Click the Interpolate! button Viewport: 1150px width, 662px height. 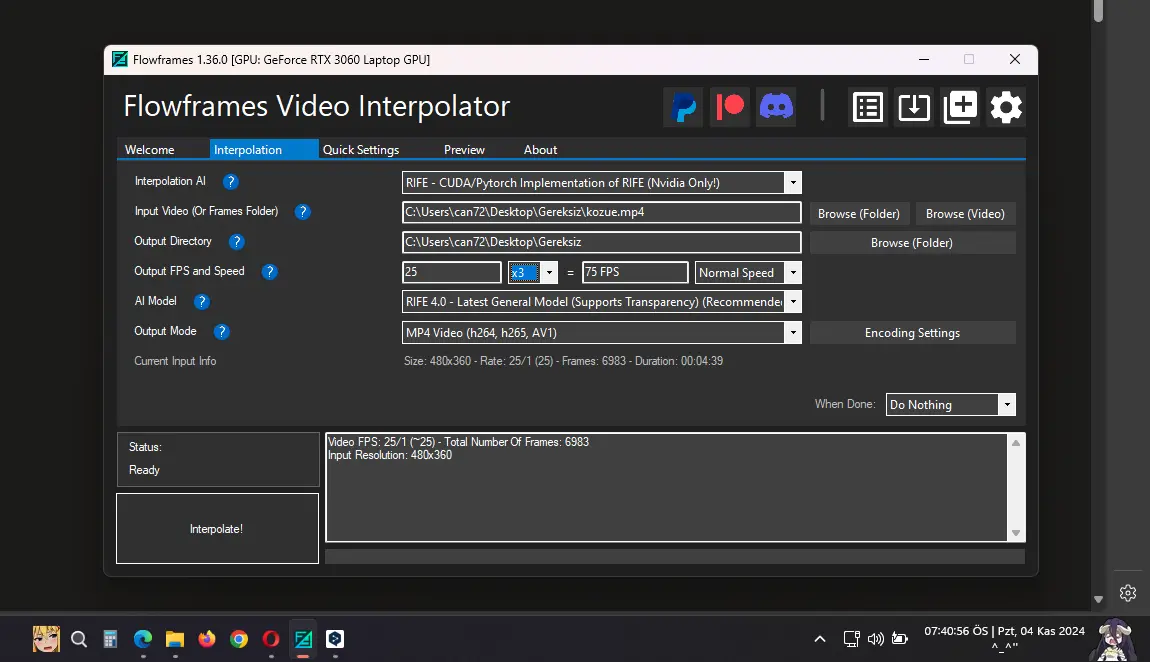(217, 529)
